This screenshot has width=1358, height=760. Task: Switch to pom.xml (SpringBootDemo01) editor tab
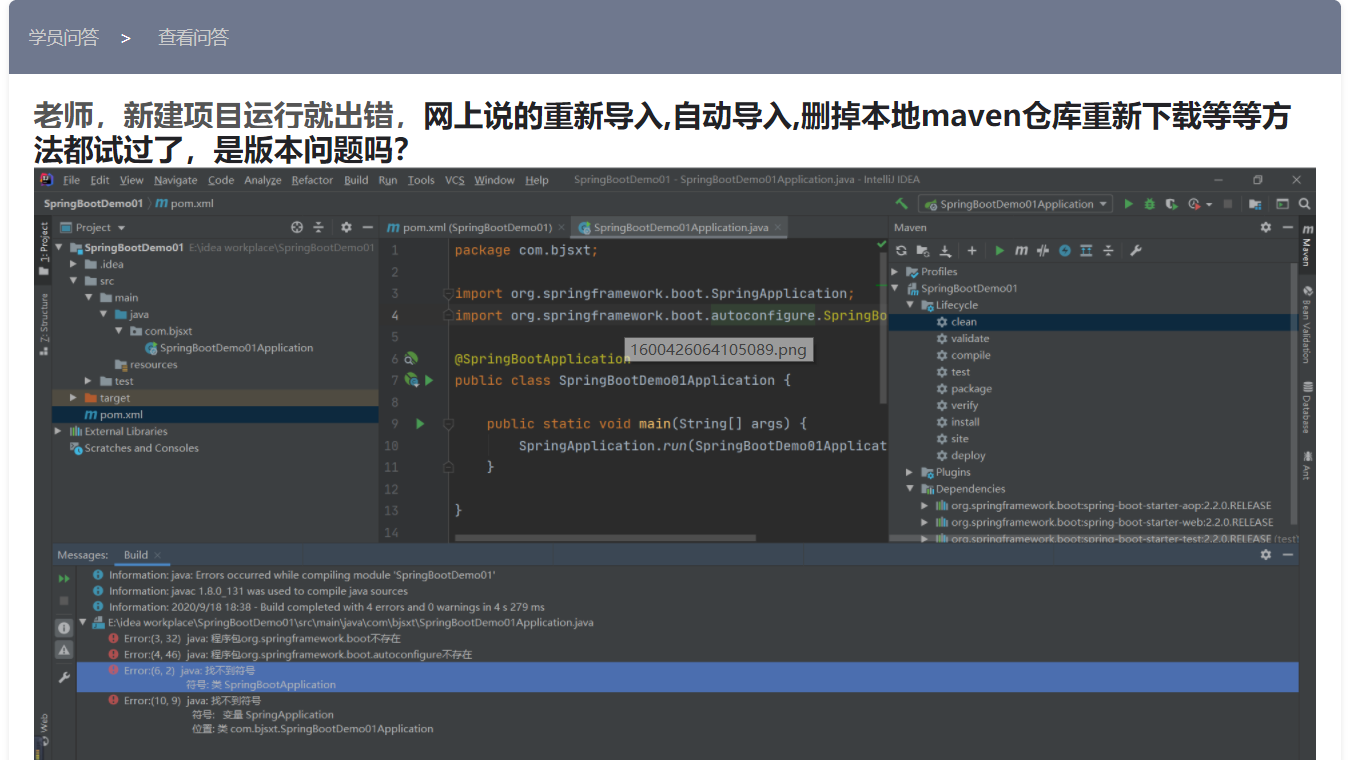point(476,227)
